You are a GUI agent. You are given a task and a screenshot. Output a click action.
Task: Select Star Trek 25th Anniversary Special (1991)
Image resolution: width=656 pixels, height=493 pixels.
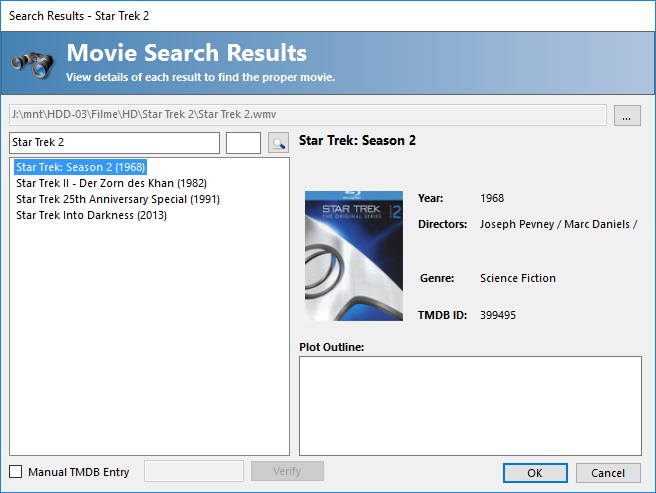coord(118,199)
